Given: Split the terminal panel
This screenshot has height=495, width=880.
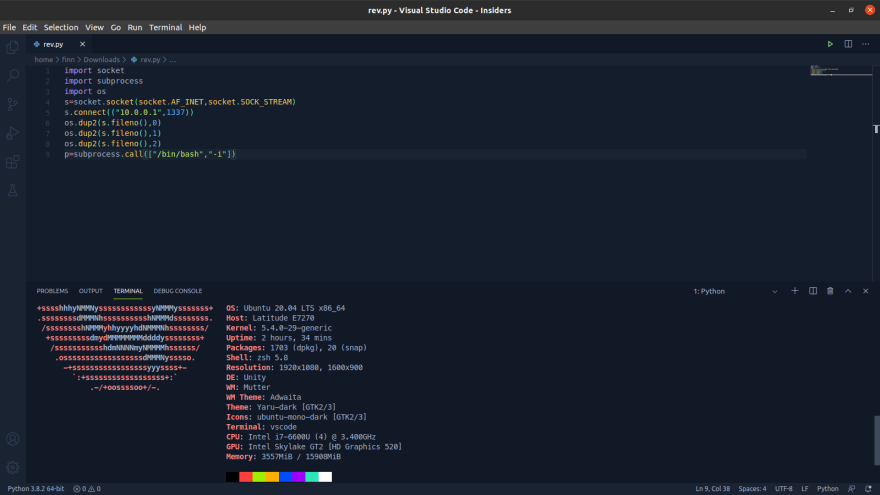Looking at the screenshot, I should (x=813, y=291).
